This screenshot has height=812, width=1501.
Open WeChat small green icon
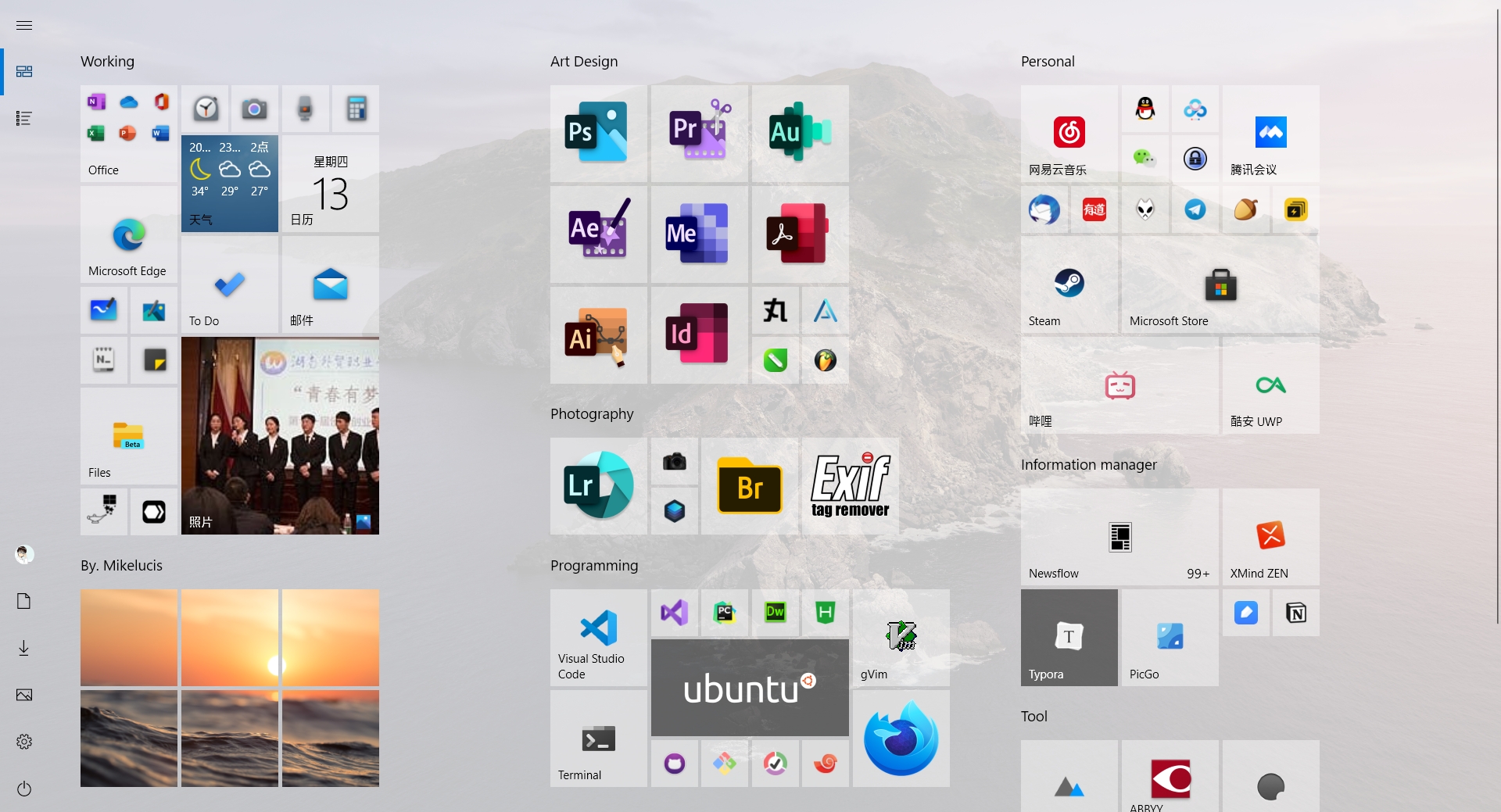point(1145,159)
